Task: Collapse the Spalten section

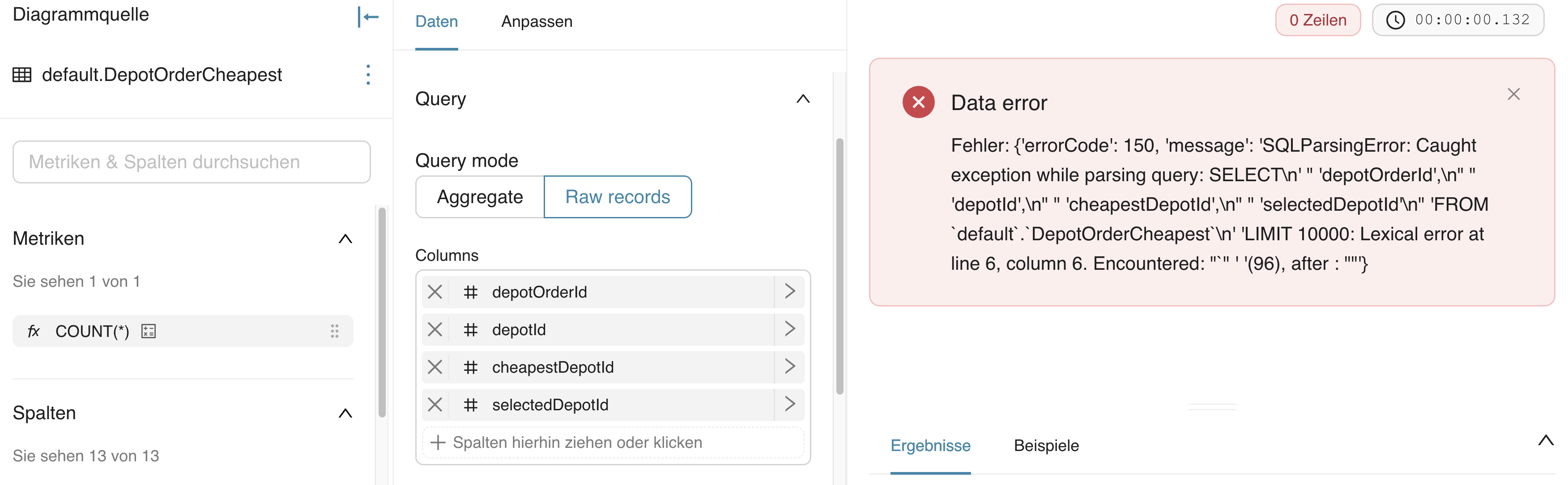Action: tap(345, 413)
